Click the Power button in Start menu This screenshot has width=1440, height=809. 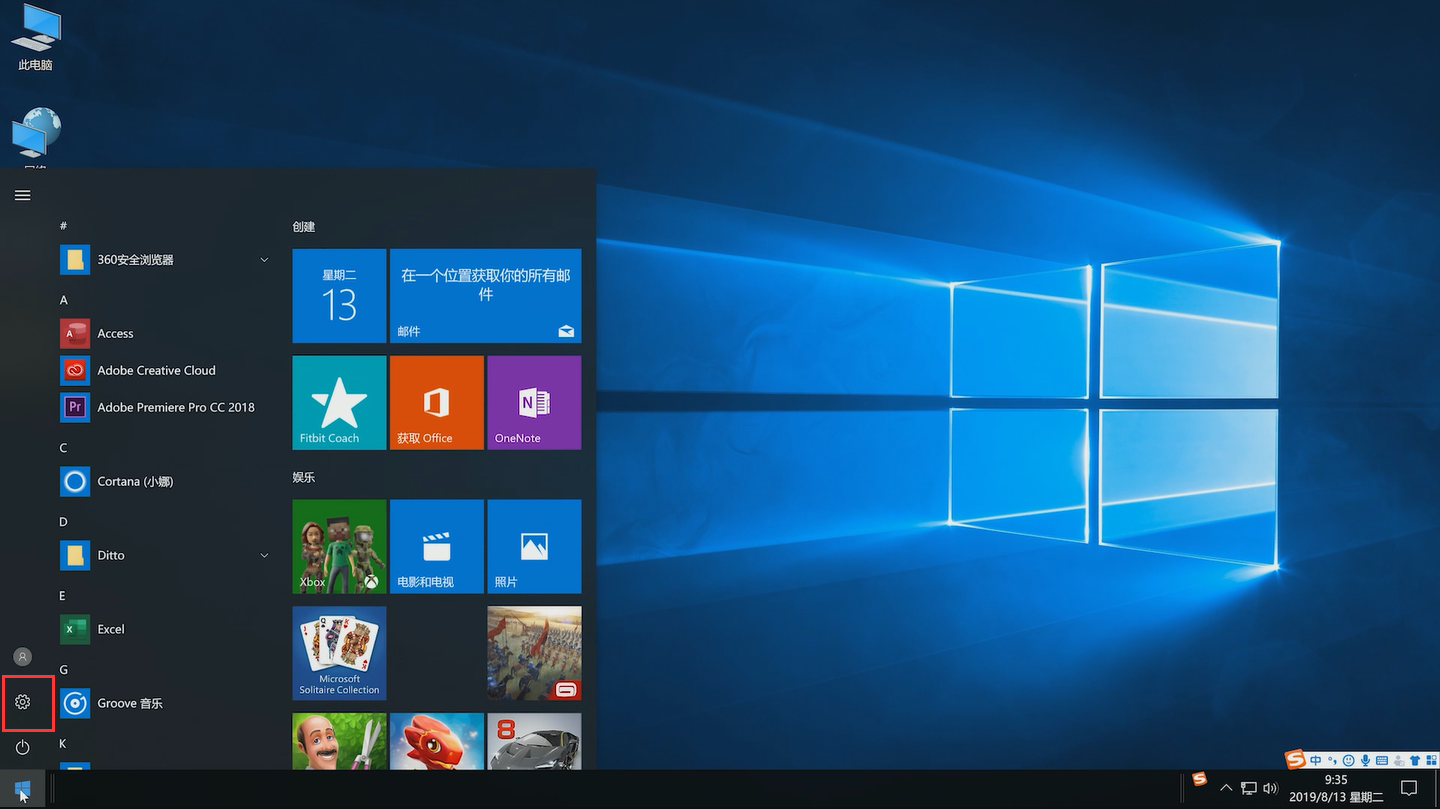pyautogui.click(x=23, y=747)
